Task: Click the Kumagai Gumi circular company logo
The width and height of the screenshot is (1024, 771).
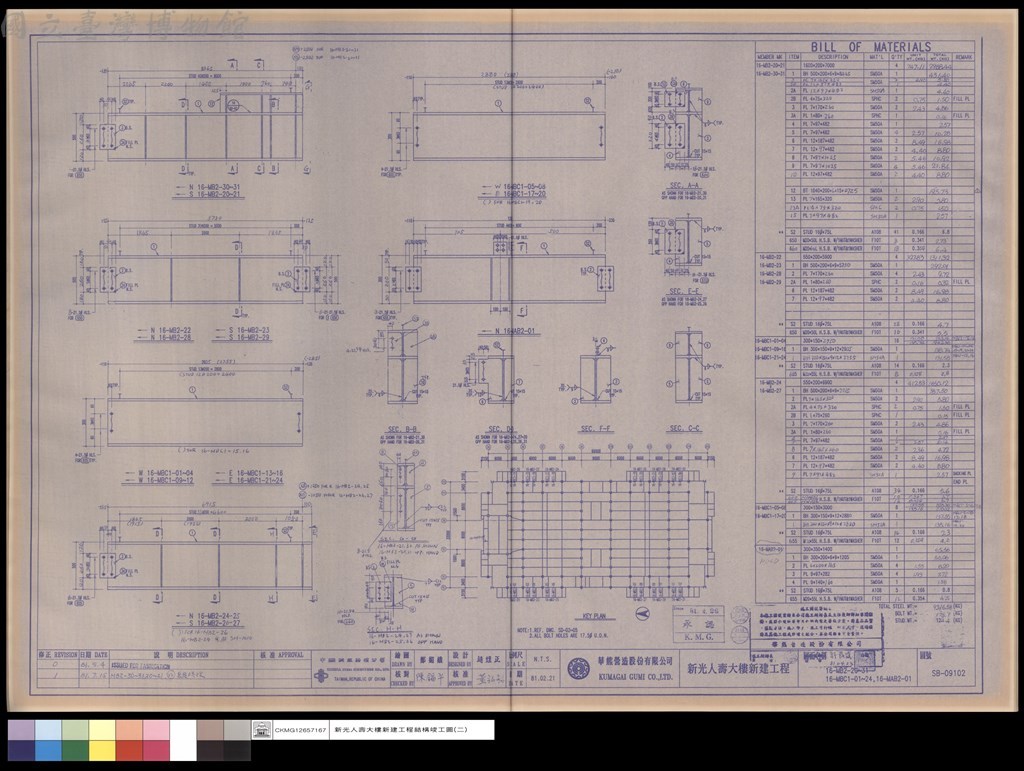Action: tap(578, 669)
